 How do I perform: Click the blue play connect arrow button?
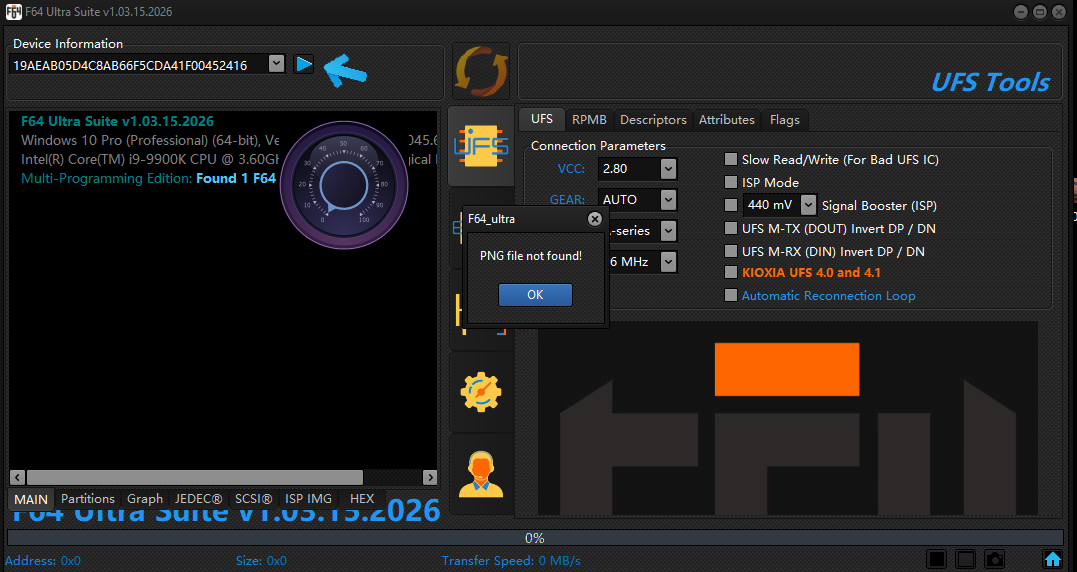point(304,64)
